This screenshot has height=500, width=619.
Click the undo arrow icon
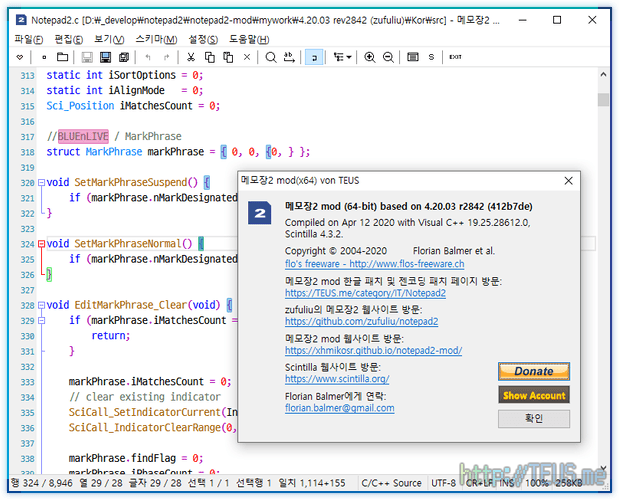point(148,57)
